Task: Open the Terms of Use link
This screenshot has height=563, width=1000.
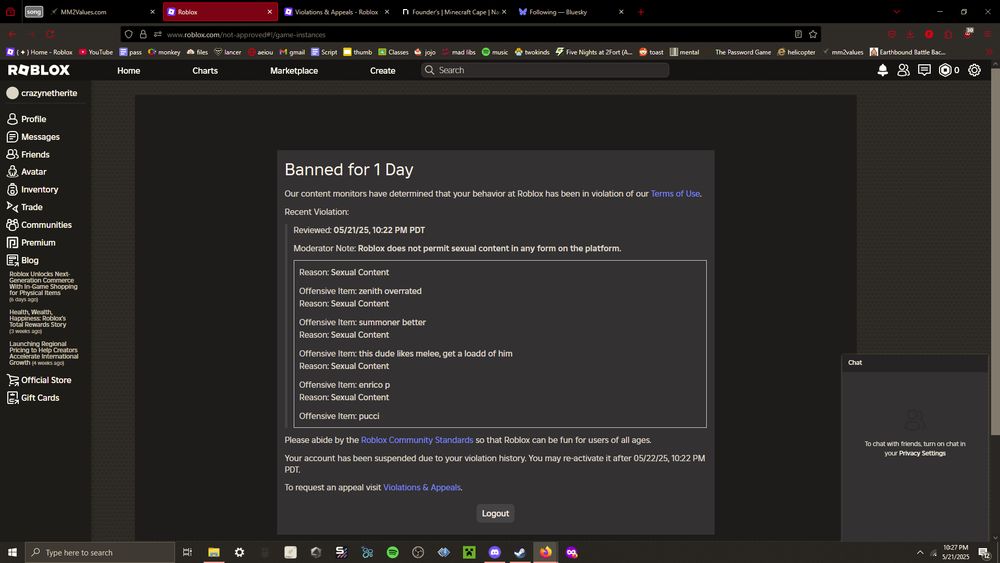Action: pyautogui.click(x=675, y=194)
